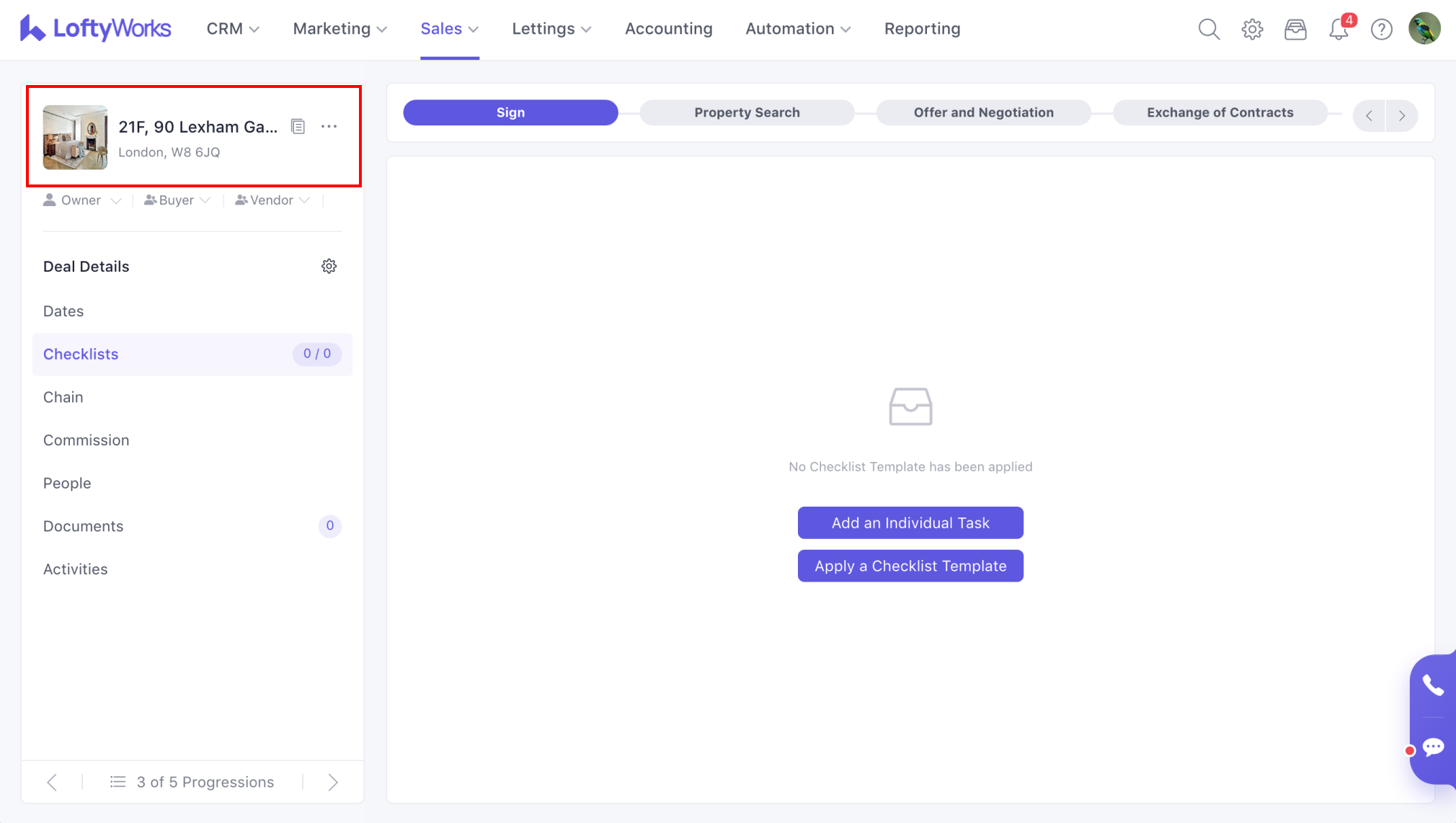Select the Property Search stage
1456x823 pixels.
747,112
